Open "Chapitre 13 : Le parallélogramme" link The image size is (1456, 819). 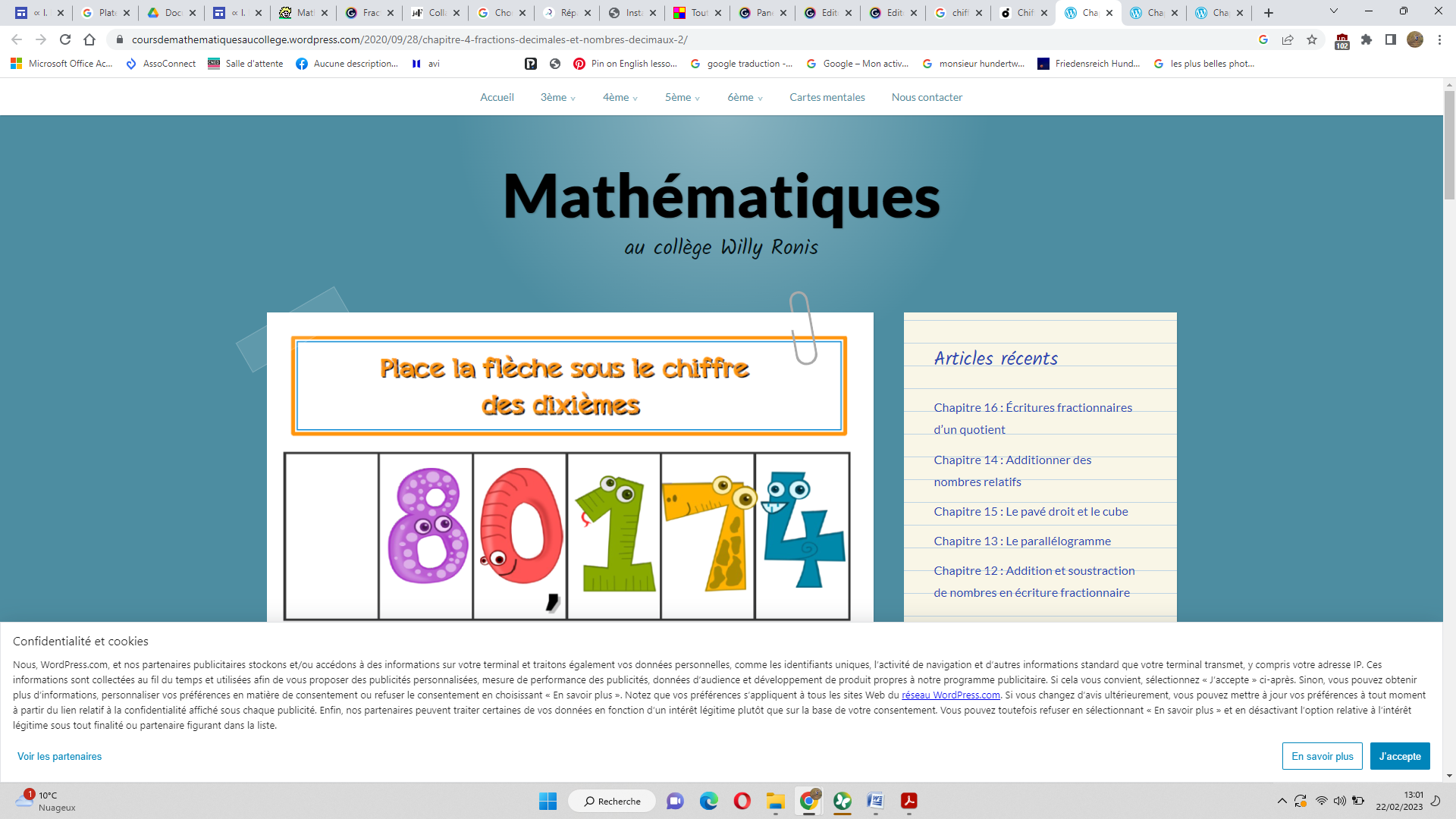point(1022,541)
